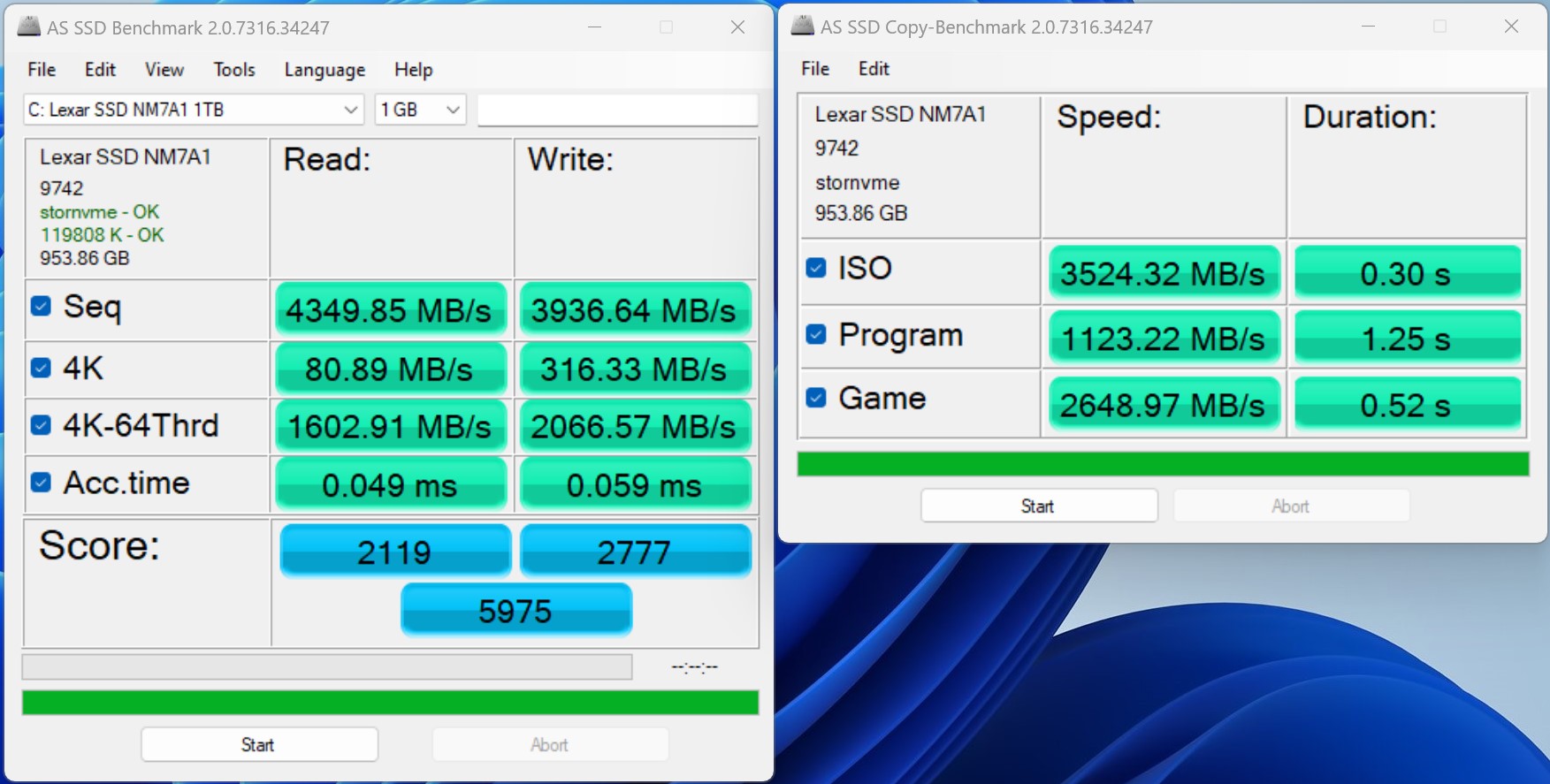Click the Seq read result 4349.85 MB/s

(x=390, y=310)
